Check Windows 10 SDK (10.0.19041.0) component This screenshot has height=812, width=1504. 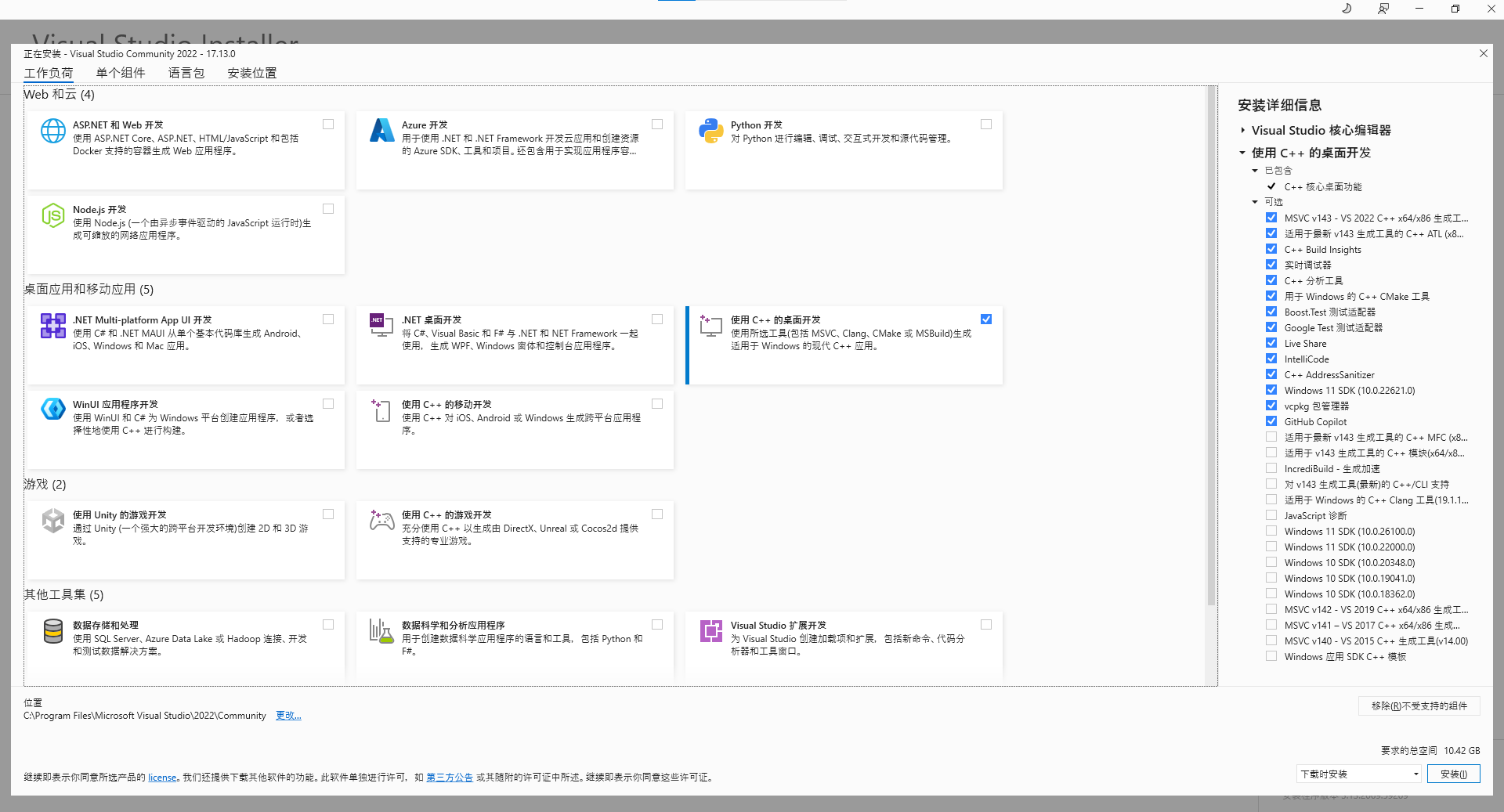pos(1271,578)
